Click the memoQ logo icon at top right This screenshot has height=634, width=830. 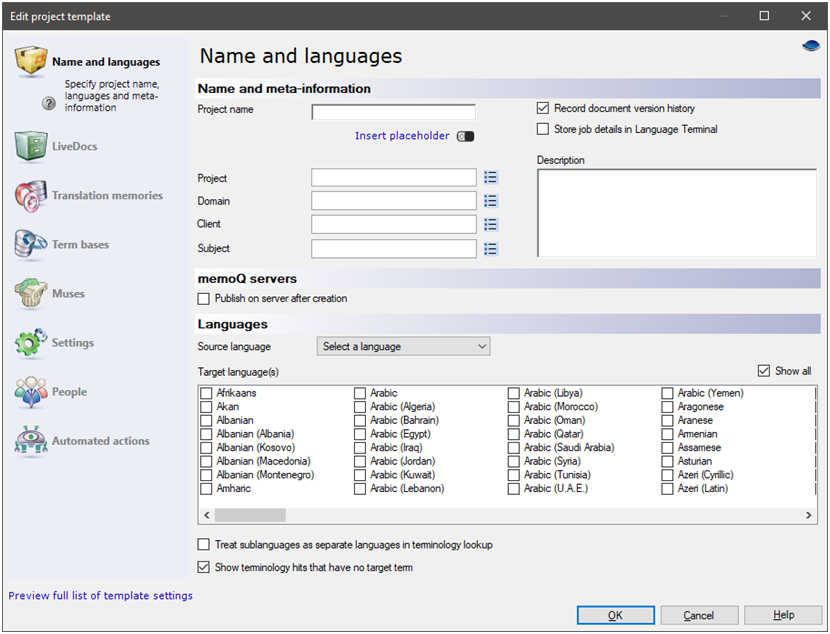(811, 46)
